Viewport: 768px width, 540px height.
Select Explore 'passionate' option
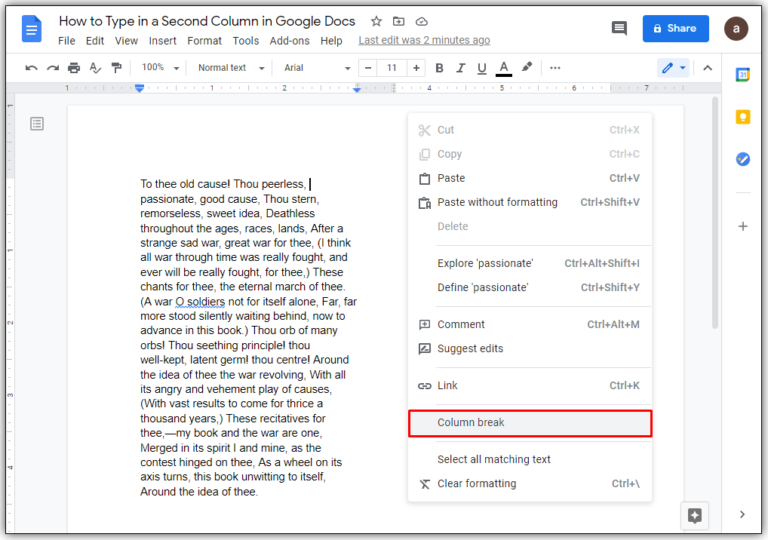[x=530, y=264]
